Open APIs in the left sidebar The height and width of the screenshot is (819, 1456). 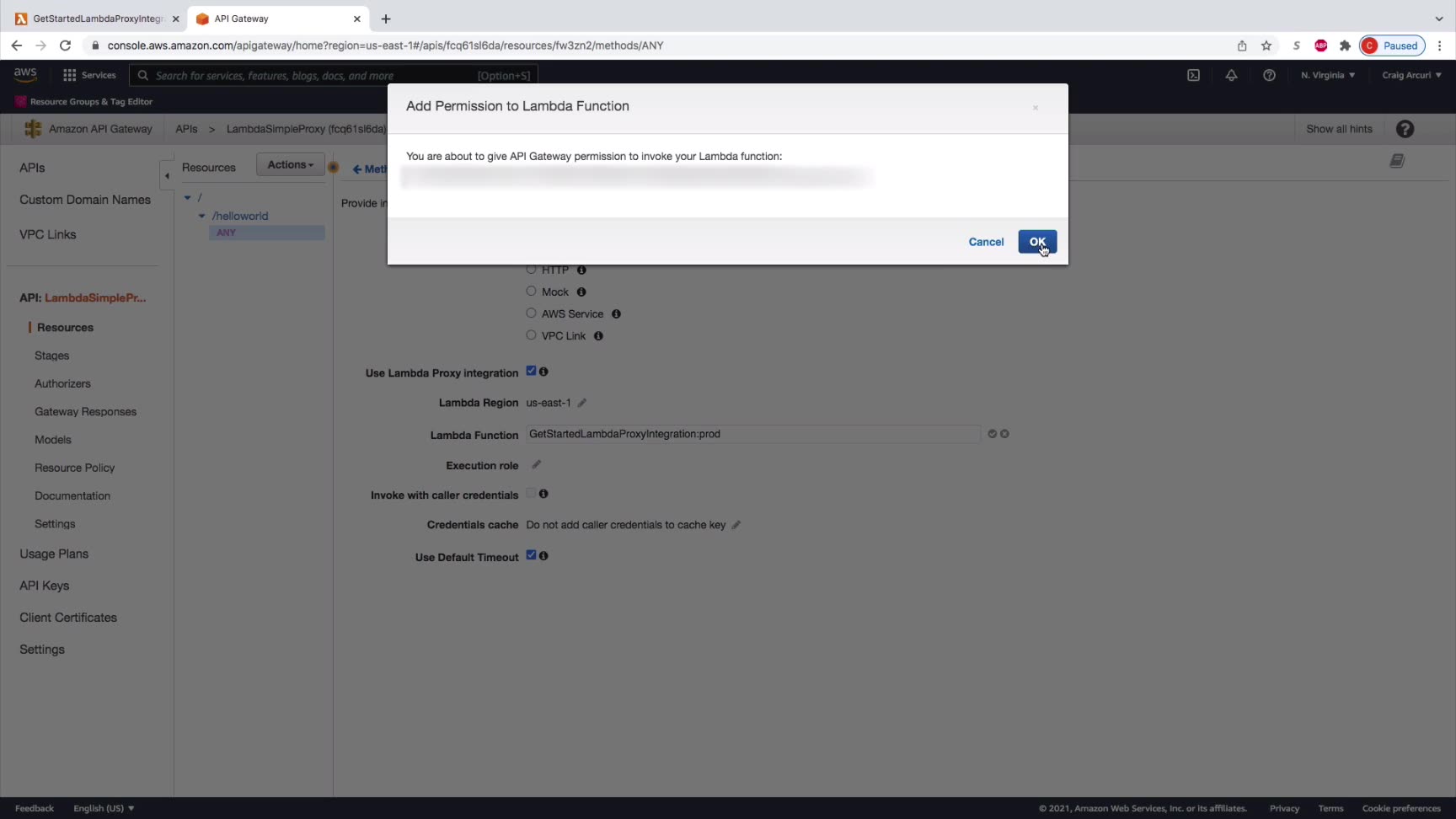click(x=32, y=168)
